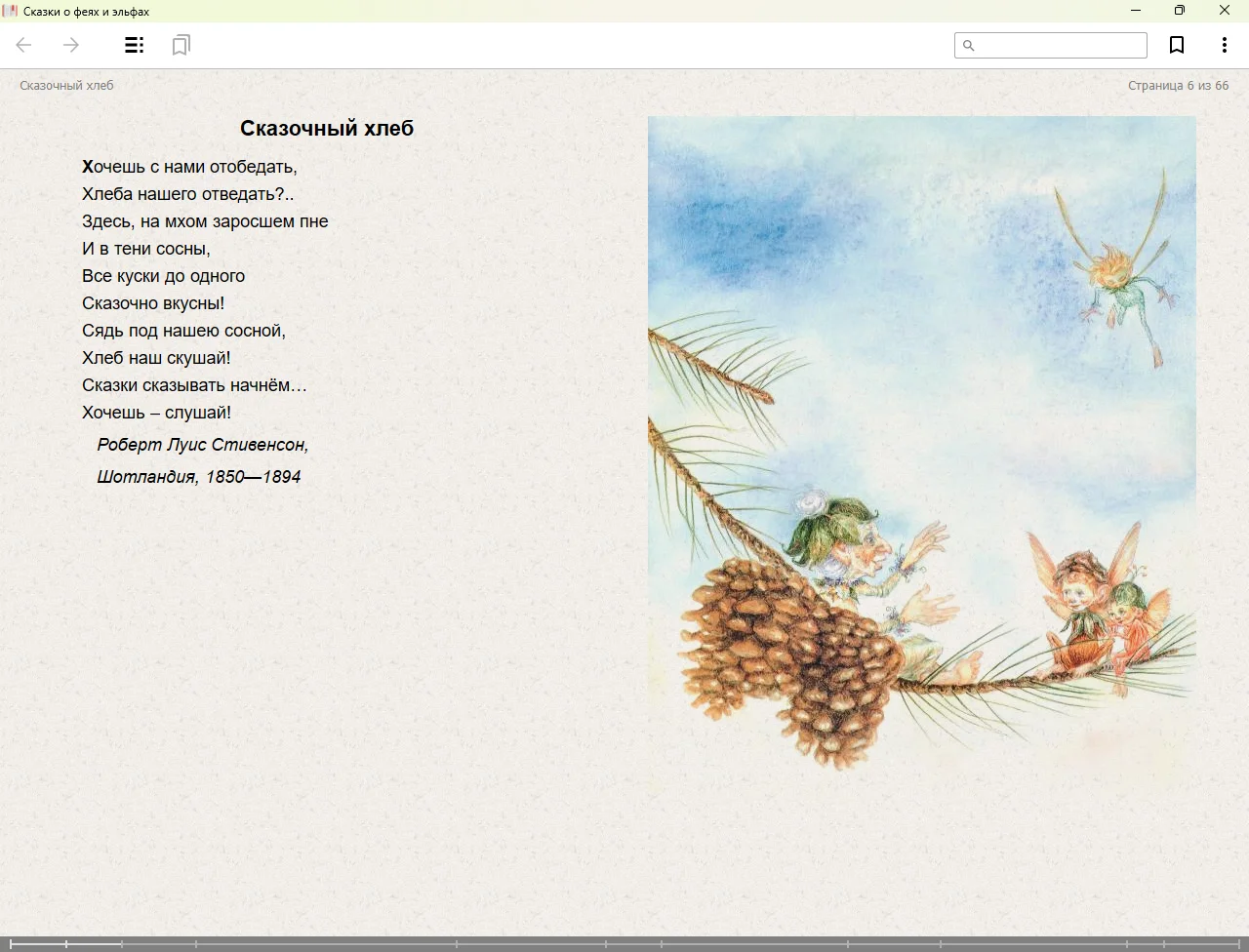This screenshot has width=1249, height=952.
Task: Click the forward navigation arrow
Action: click(x=71, y=45)
